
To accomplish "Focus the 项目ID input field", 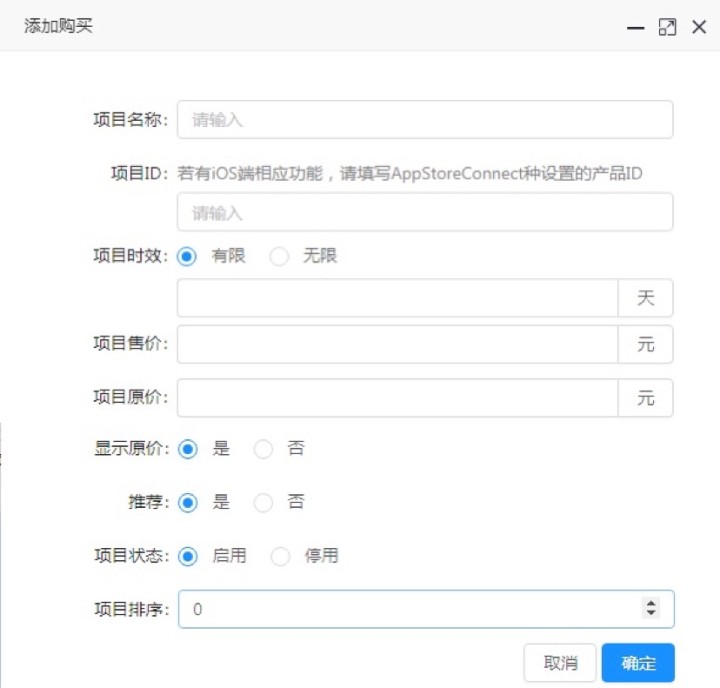I will tap(425, 212).
